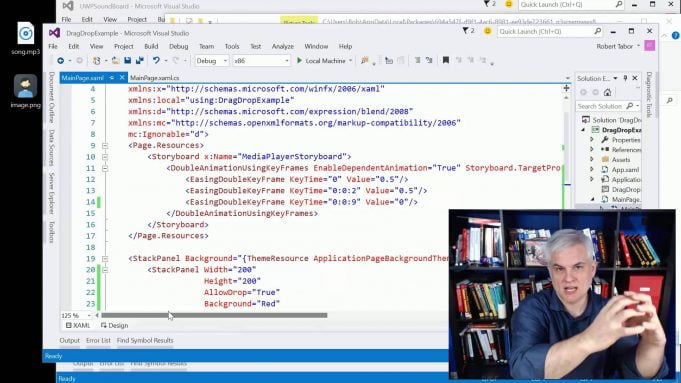Screen dimensions: 681x383
Task: Collapse the Storyboard element on line 10
Action: click(x=105, y=157)
